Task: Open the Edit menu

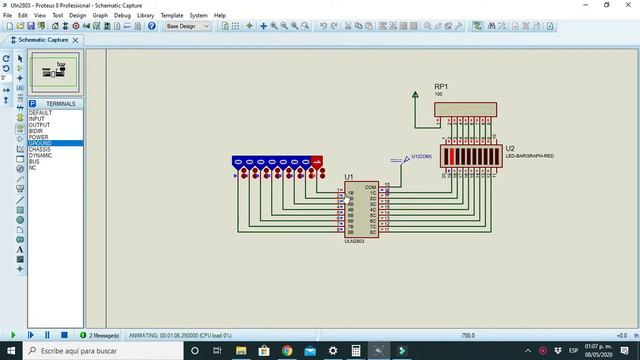Action: click(x=22, y=16)
